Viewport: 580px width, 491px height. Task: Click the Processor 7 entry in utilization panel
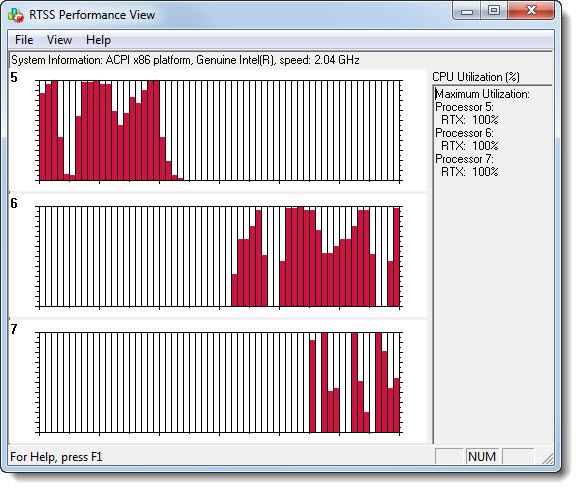(465, 159)
